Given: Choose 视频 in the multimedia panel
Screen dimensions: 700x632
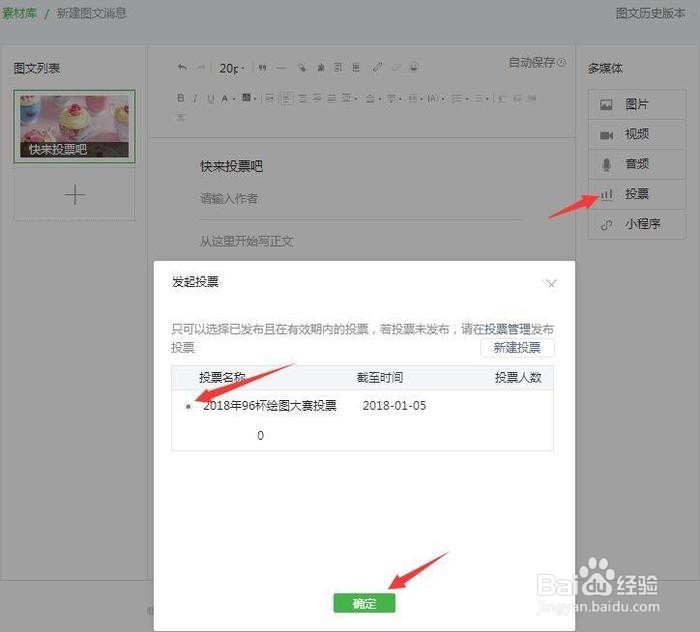Looking at the screenshot, I should coord(637,134).
